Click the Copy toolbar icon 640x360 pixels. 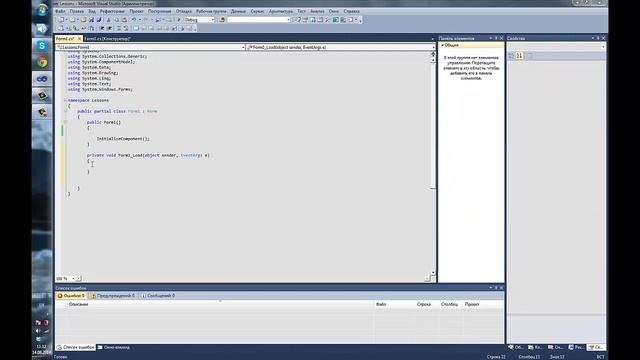click(116, 20)
